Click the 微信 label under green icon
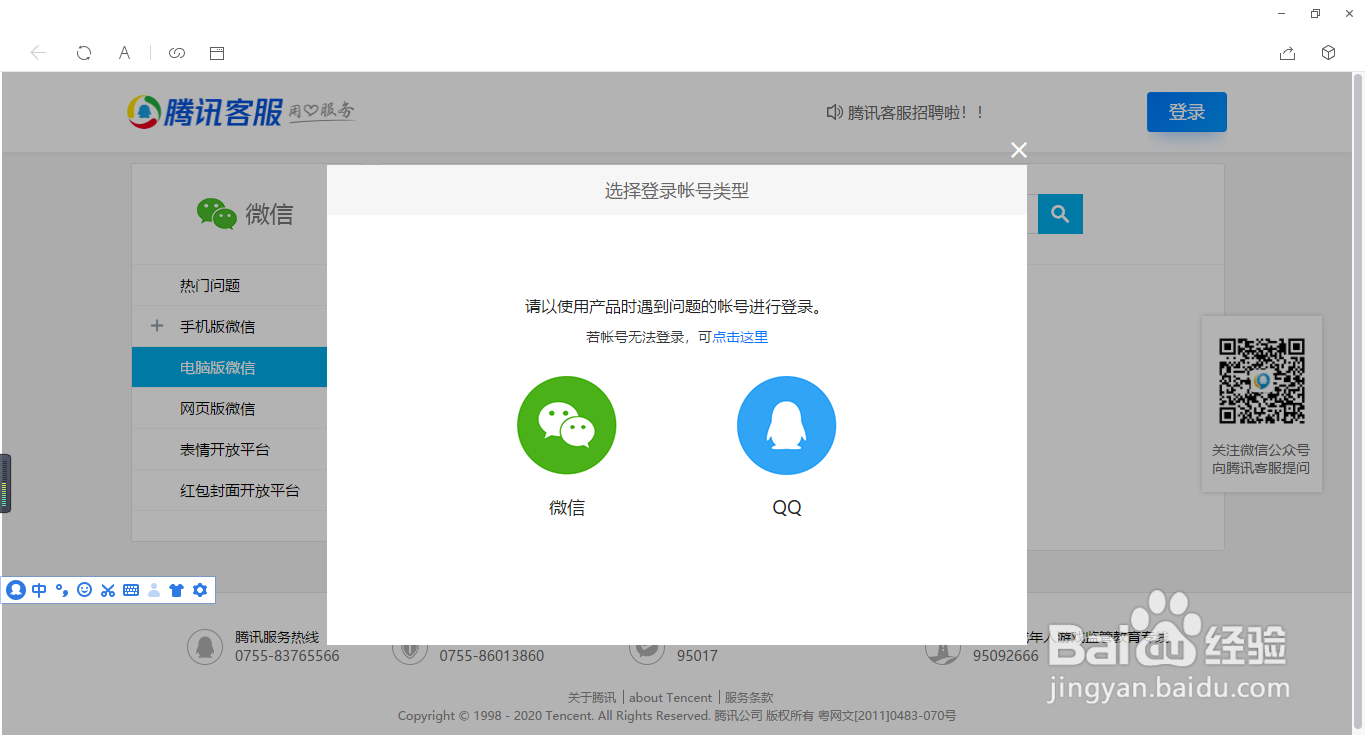 coord(567,507)
